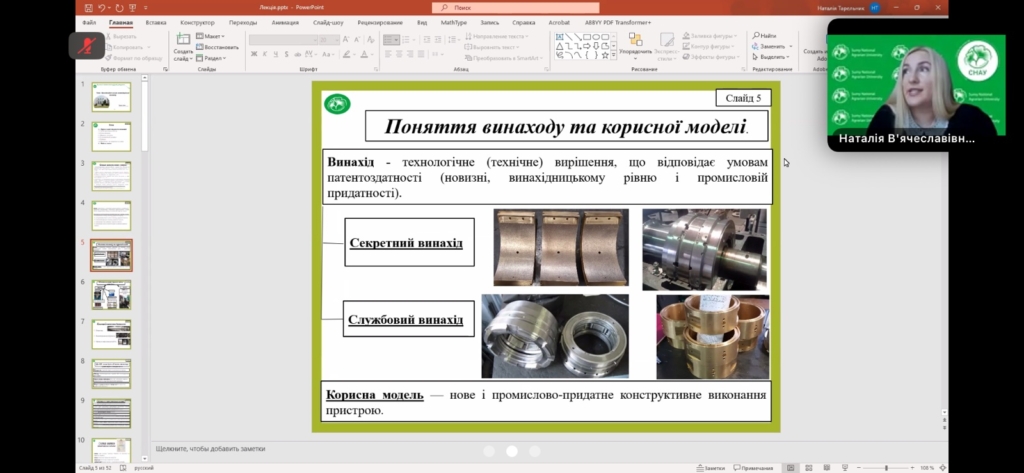
Task: Click the Заменить replace button
Action: pos(771,46)
